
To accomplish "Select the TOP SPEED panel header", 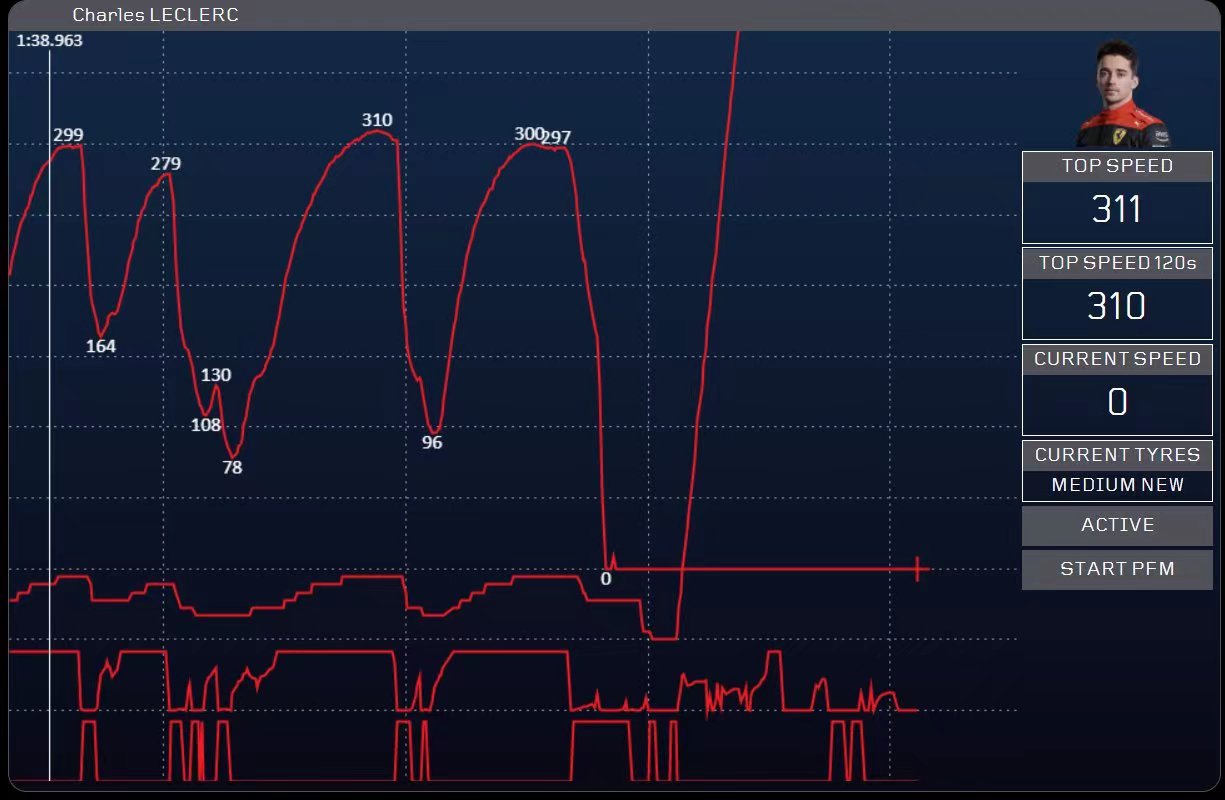I will (x=1117, y=166).
